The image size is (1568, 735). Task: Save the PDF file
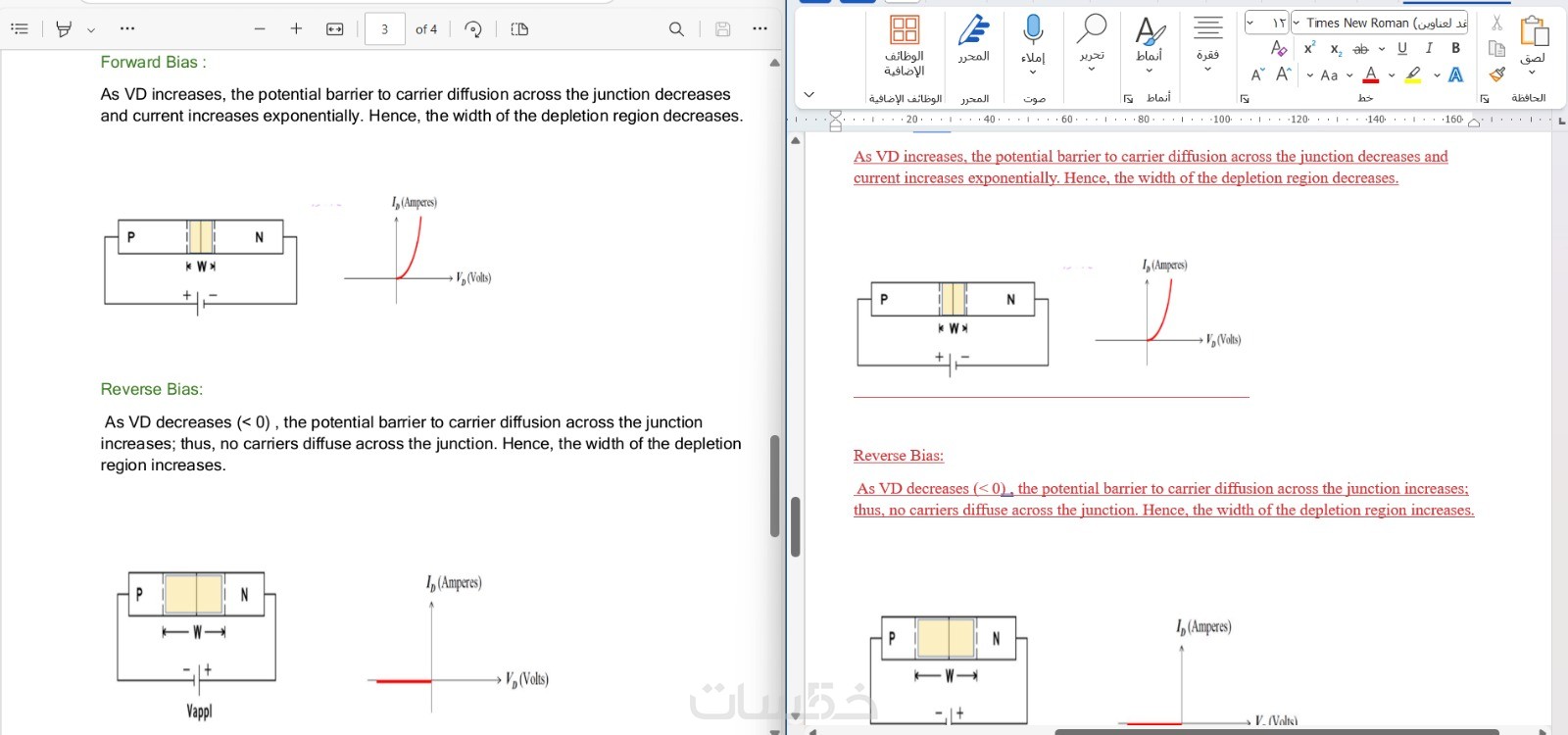(723, 29)
